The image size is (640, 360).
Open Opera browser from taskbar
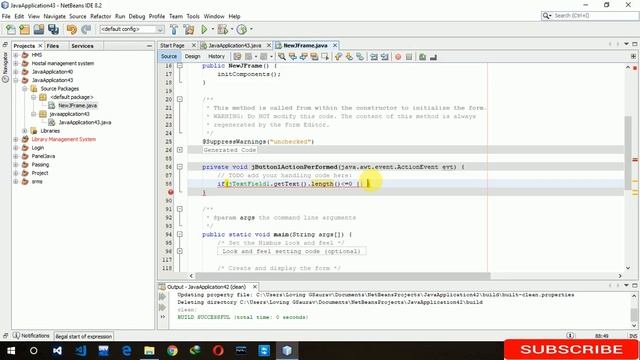pyautogui.click(x=218, y=351)
